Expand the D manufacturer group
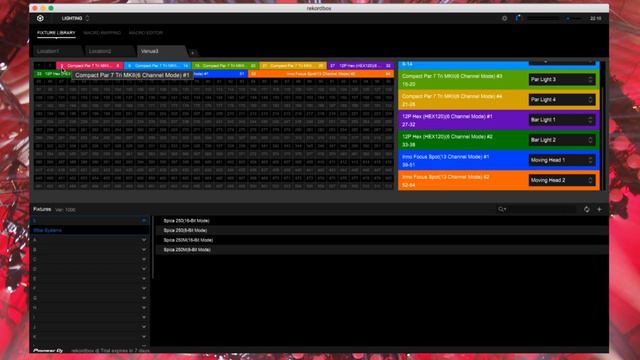Image resolution: width=640 pixels, height=360 pixels. (x=144, y=269)
